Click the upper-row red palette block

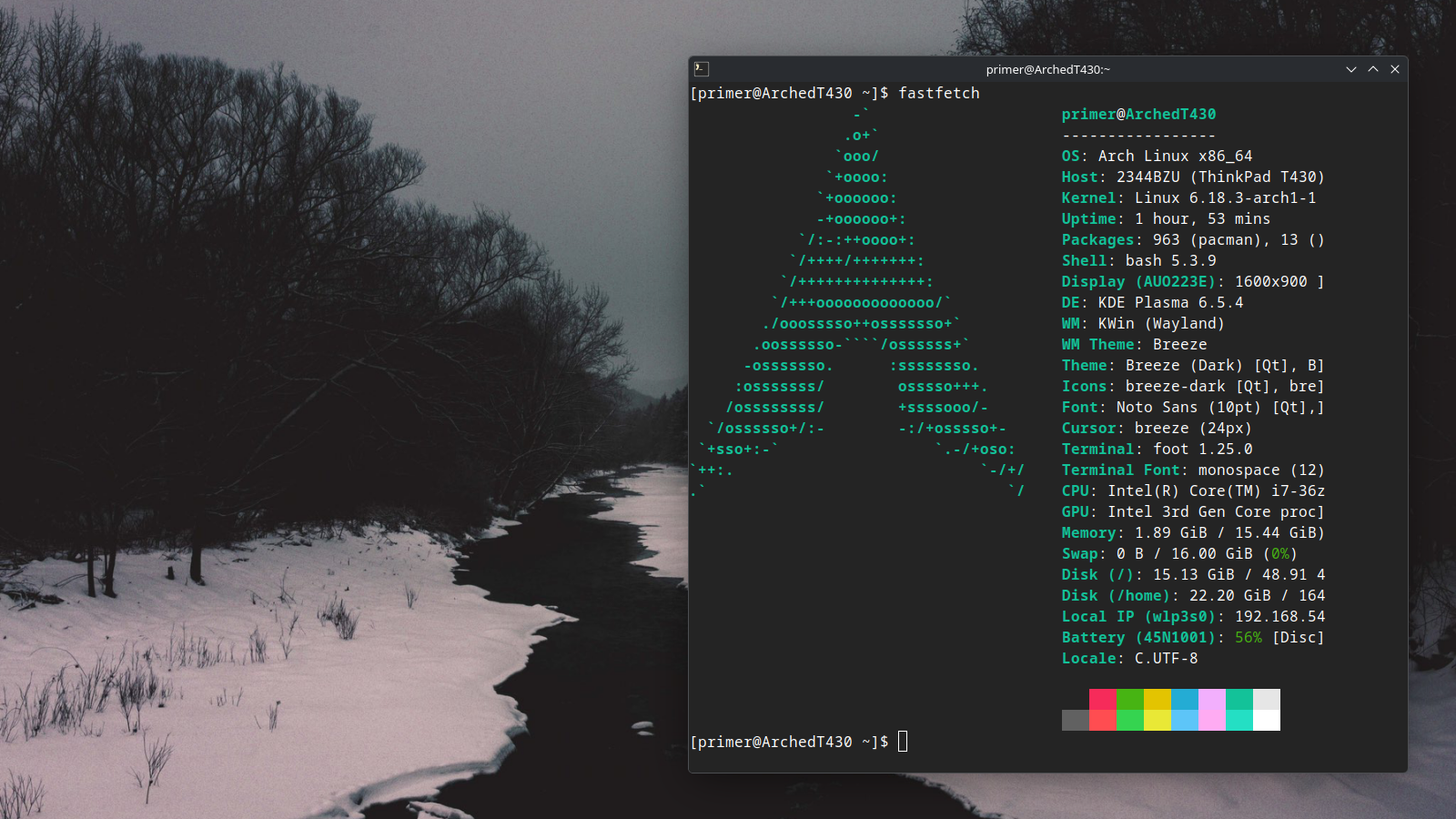(1103, 699)
